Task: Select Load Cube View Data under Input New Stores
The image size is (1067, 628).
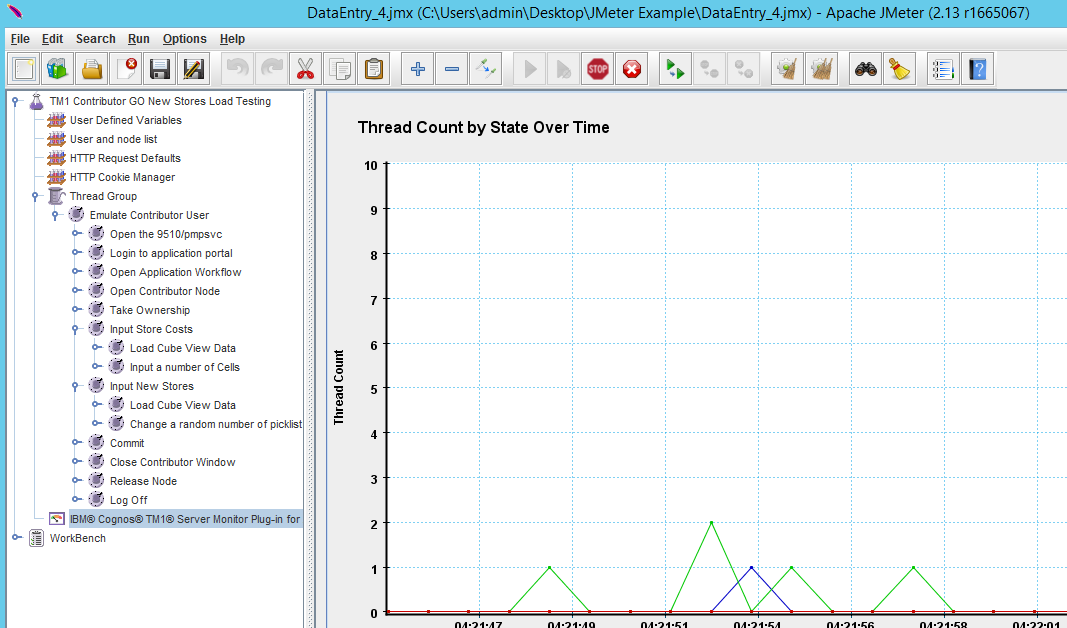Action: click(x=183, y=406)
